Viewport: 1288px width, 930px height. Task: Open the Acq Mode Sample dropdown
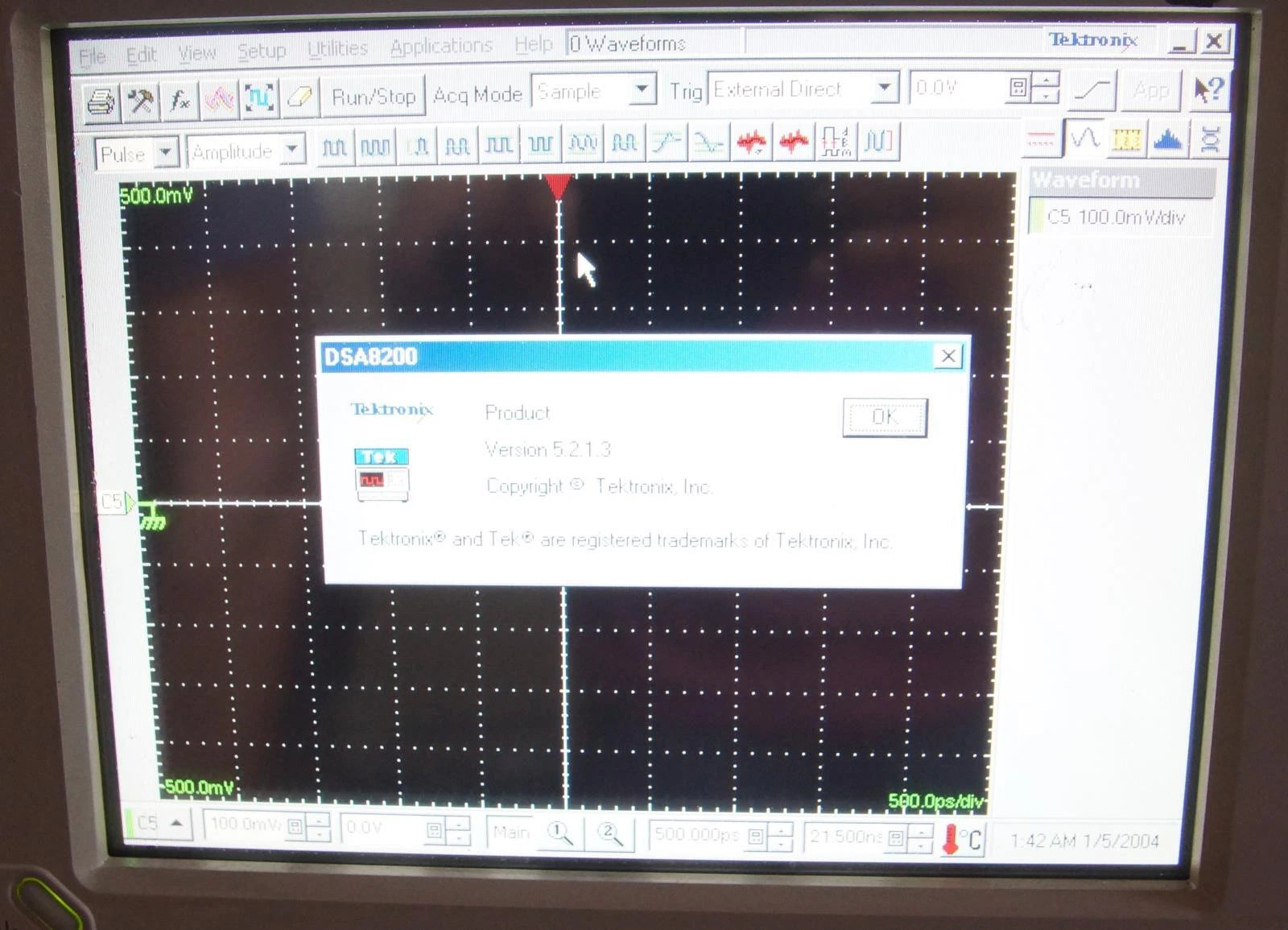tap(642, 90)
